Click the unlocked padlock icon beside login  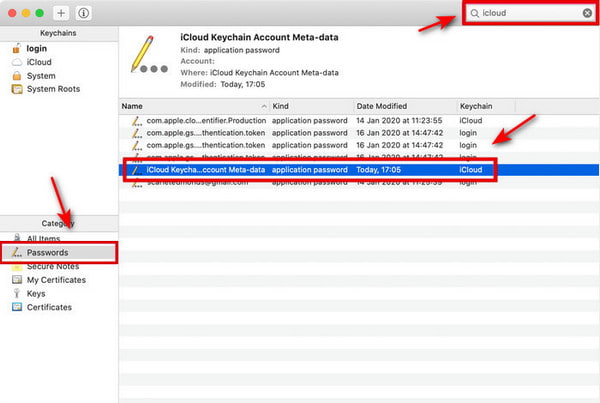pos(16,48)
